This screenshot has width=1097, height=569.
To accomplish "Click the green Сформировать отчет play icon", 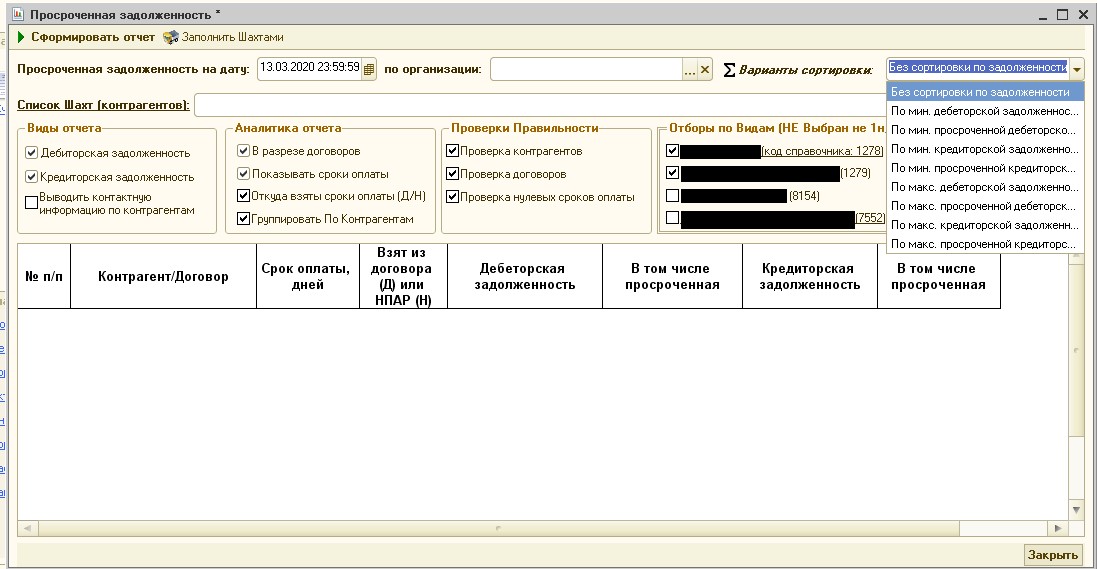I will tap(22, 37).
